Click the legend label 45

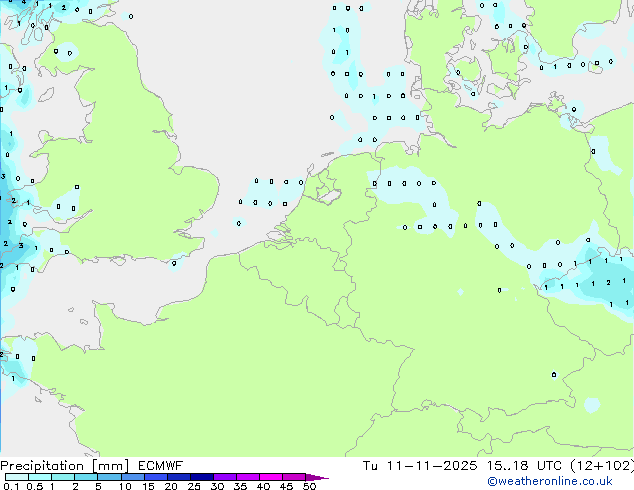point(286,486)
